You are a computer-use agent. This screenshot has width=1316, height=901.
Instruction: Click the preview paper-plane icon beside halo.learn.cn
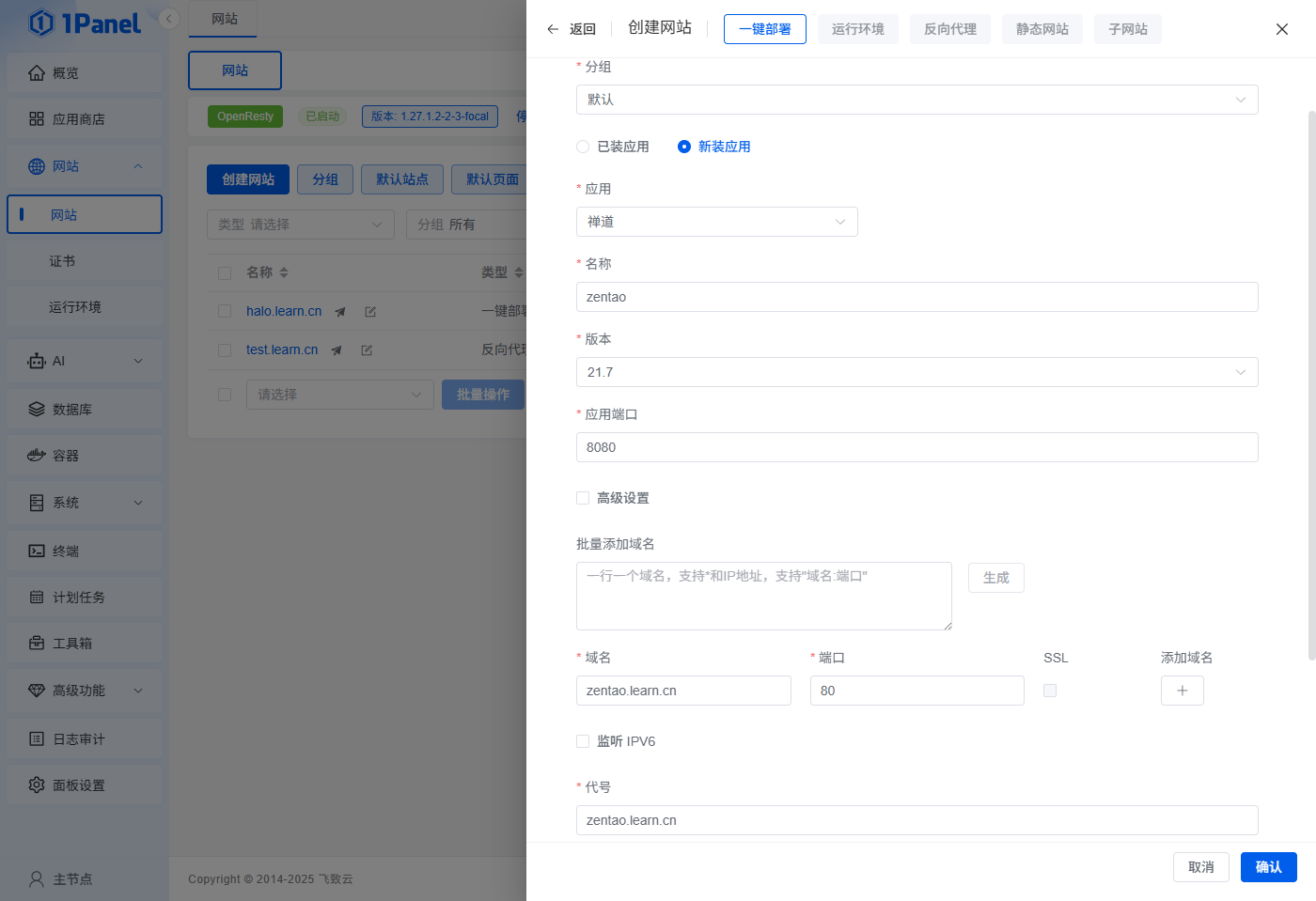tap(339, 311)
